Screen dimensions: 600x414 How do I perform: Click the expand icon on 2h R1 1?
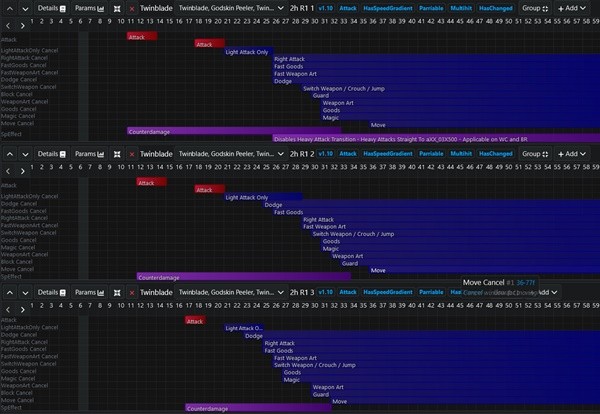(115, 8)
